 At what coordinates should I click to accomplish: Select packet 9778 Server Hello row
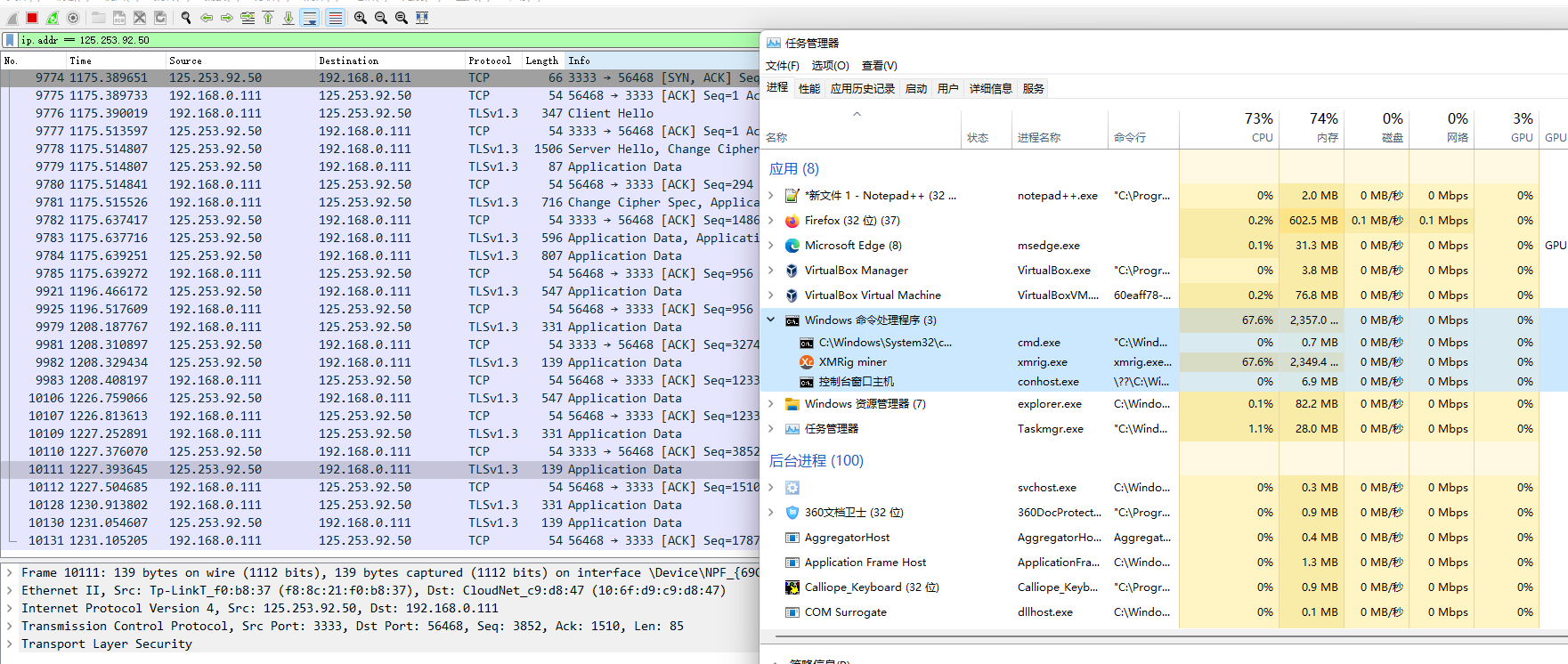tap(380, 149)
